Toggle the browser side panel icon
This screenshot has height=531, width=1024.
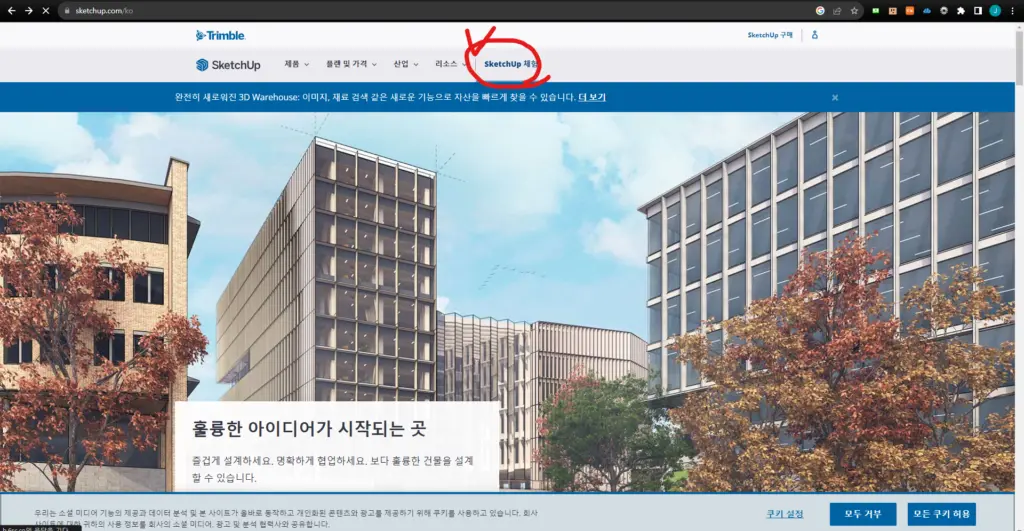tap(978, 10)
